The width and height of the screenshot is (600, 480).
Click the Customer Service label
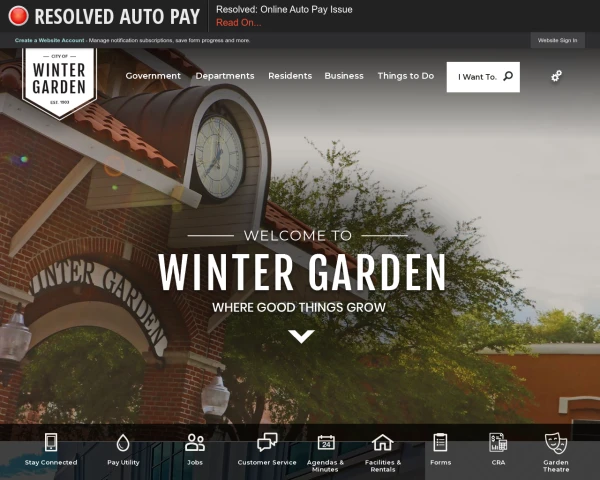(x=267, y=462)
